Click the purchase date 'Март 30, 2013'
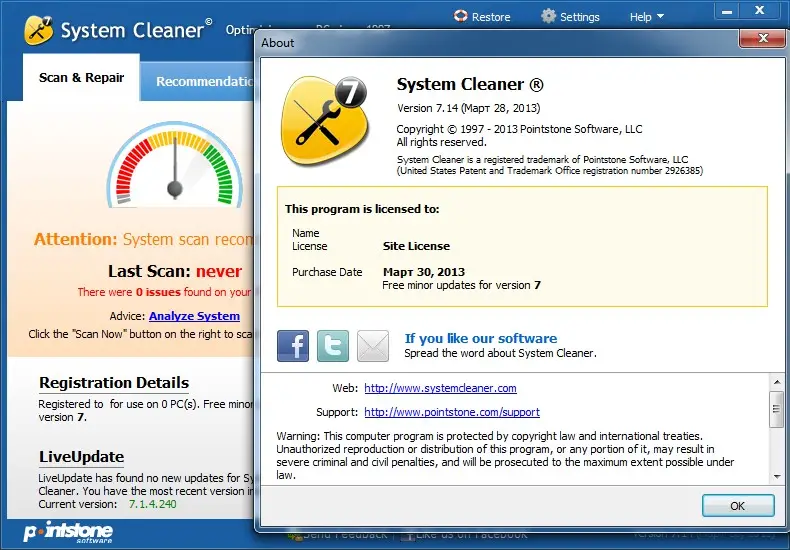This screenshot has width=790, height=550. click(424, 272)
